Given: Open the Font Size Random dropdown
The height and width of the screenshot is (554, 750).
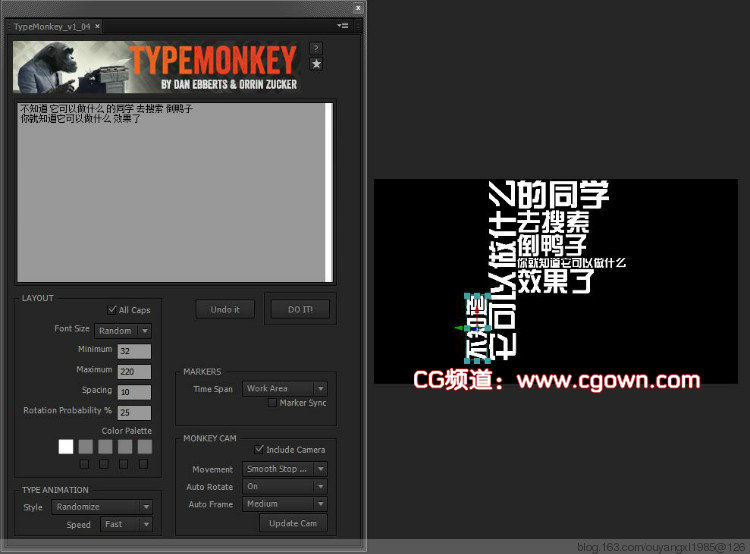Looking at the screenshot, I should [123, 331].
